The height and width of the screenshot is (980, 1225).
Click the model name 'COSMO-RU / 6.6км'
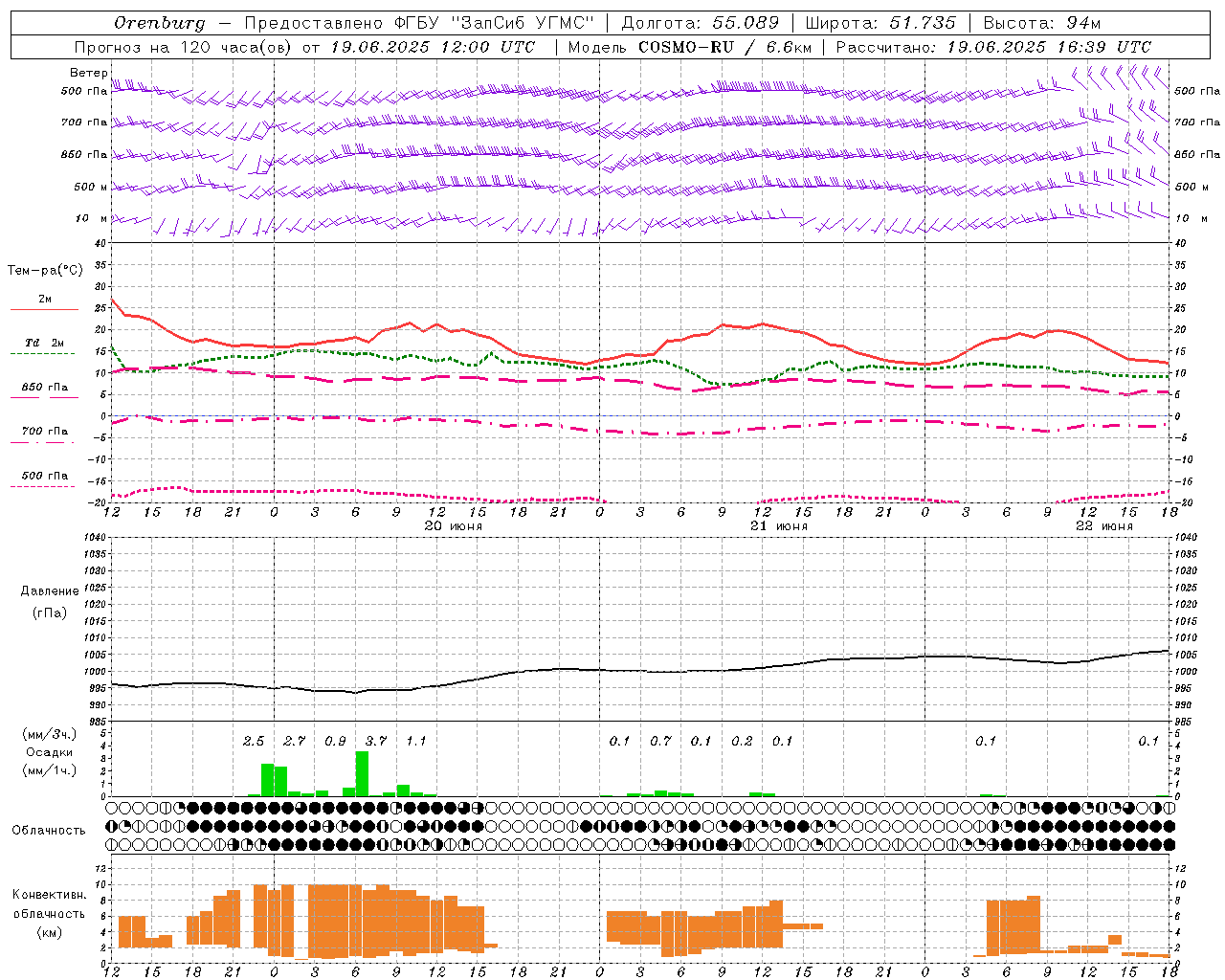tap(727, 47)
